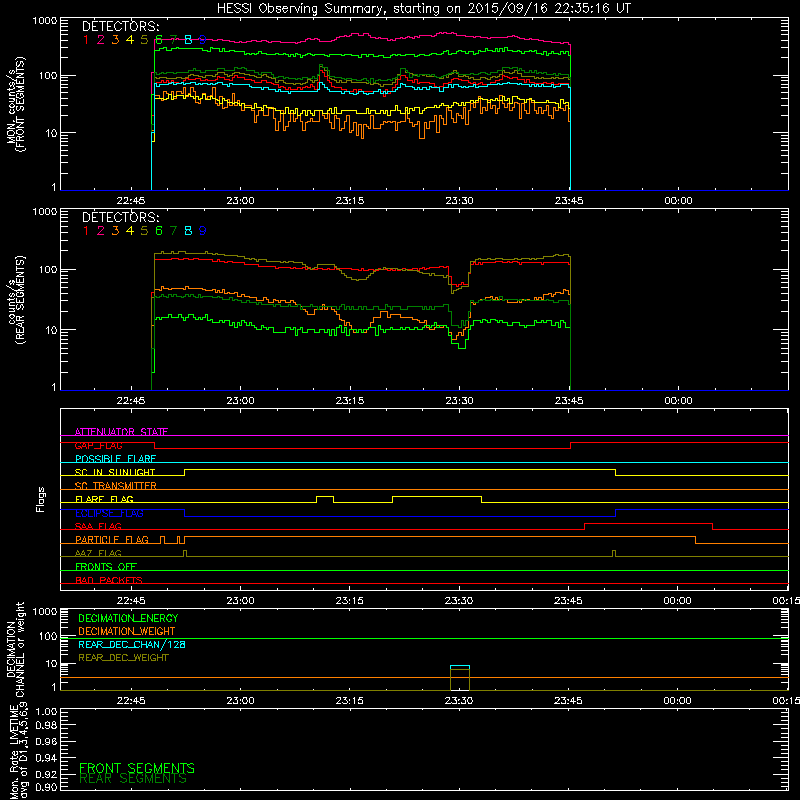Click the DETECTORS: label in the front segments panel
Image resolution: width=800 pixels, height=800 pixels.
pyautogui.click(x=121, y=26)
